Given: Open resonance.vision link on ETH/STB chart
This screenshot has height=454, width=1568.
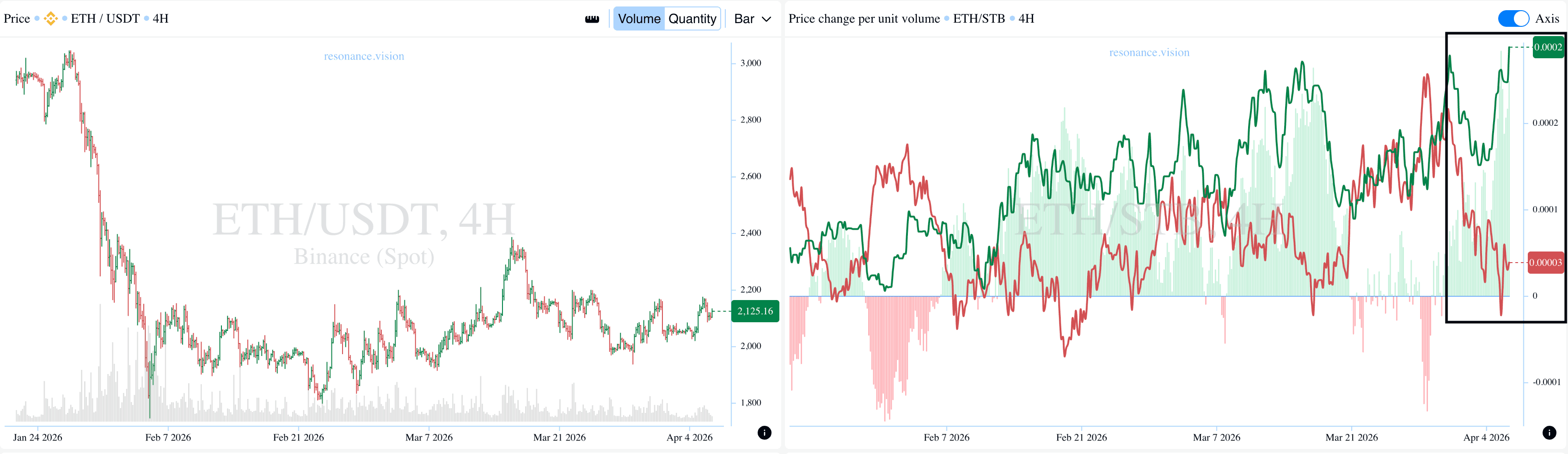Looking at the screenshot, I should click(1149, 53).
